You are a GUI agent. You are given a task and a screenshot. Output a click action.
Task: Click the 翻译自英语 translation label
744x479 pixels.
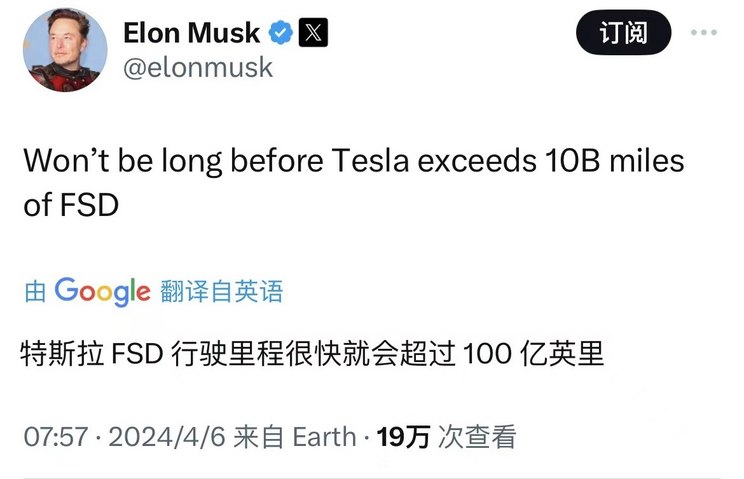(221, 291)
